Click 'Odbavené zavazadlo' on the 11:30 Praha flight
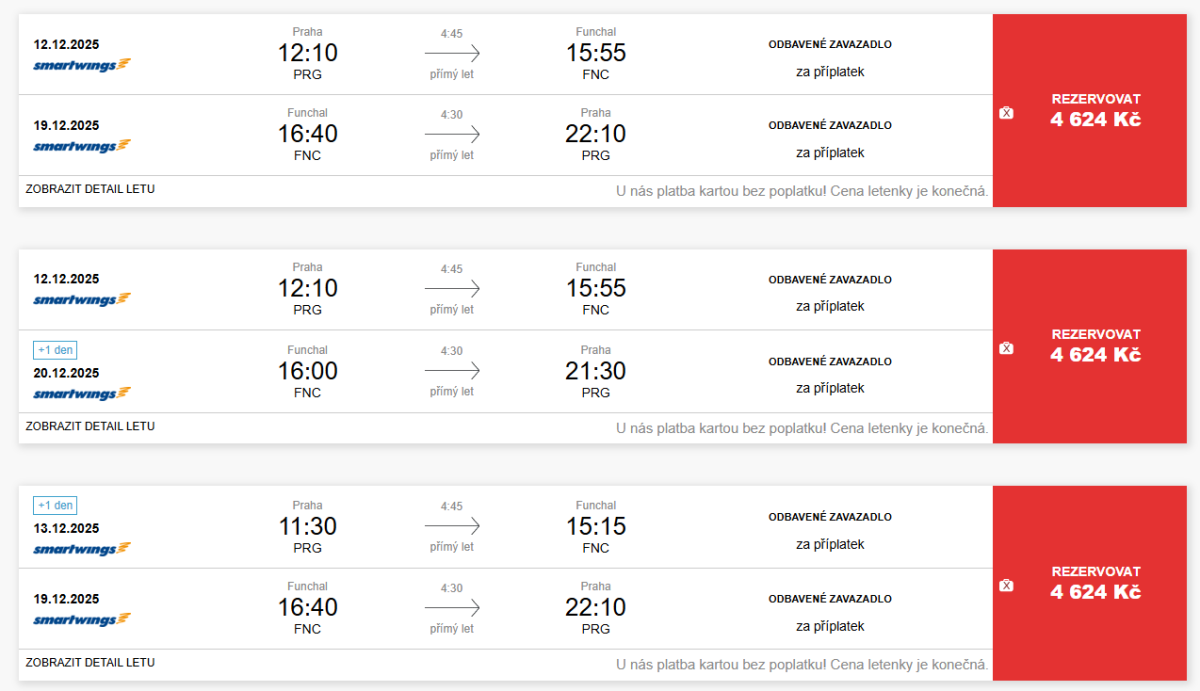 point(830,517)
